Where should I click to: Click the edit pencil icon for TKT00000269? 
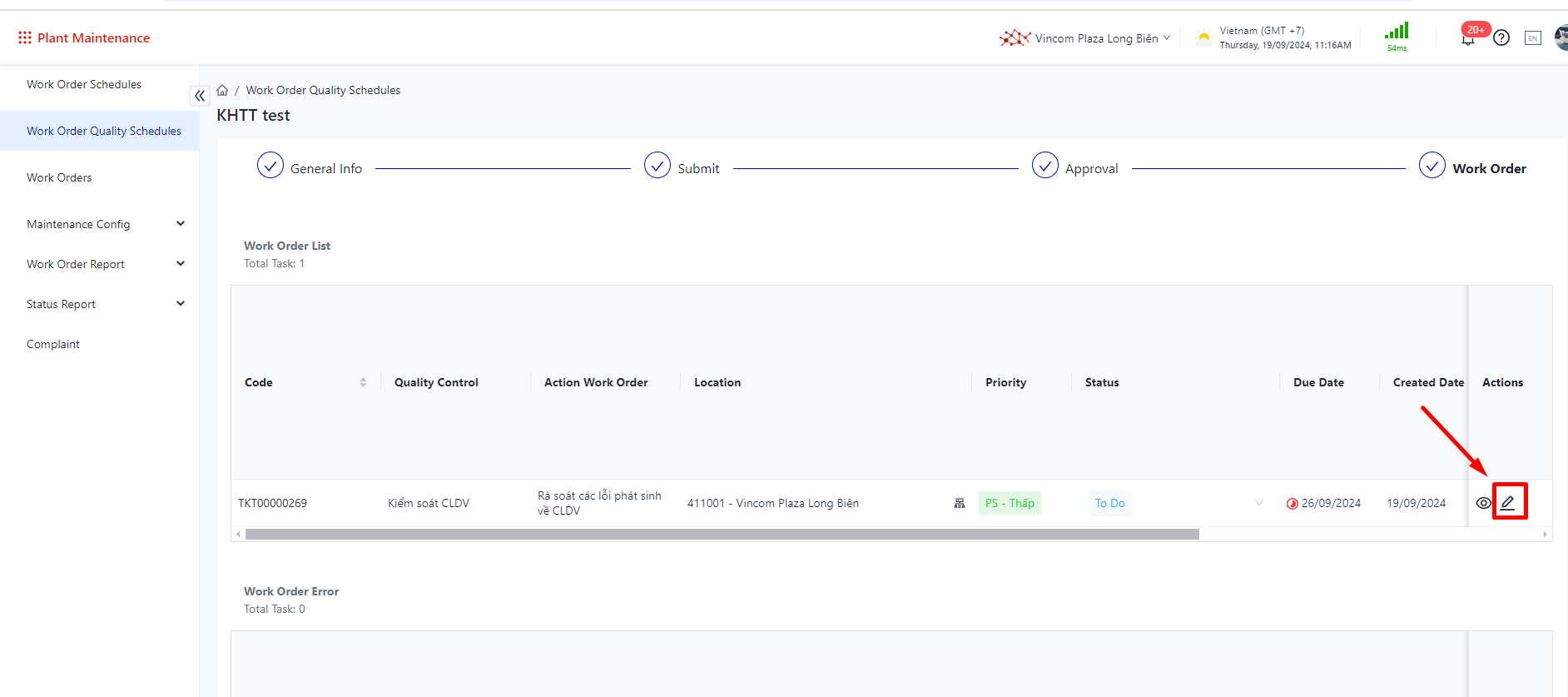(1508, 502)
